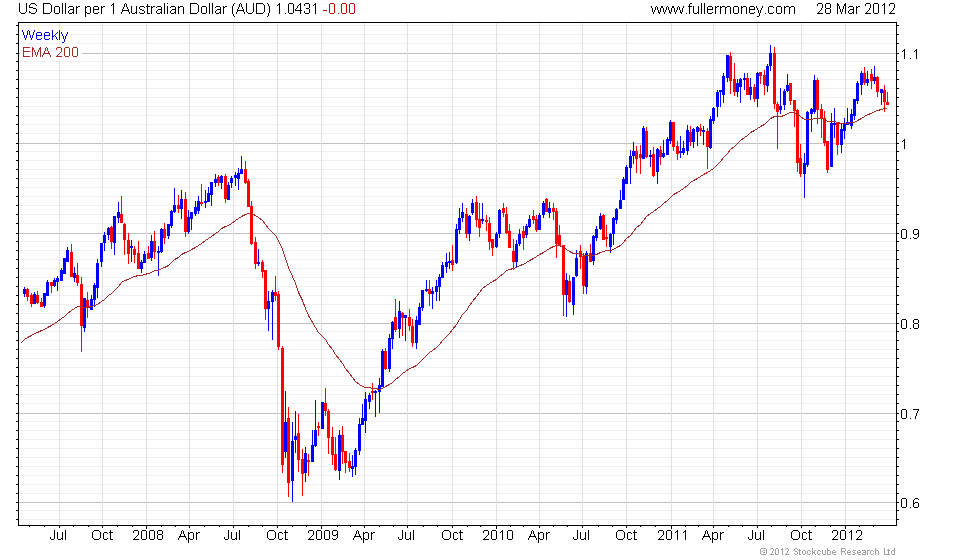The image size is (980, 560).
Task: Click the y-axis label 0.7
Action: pos(909,414)
